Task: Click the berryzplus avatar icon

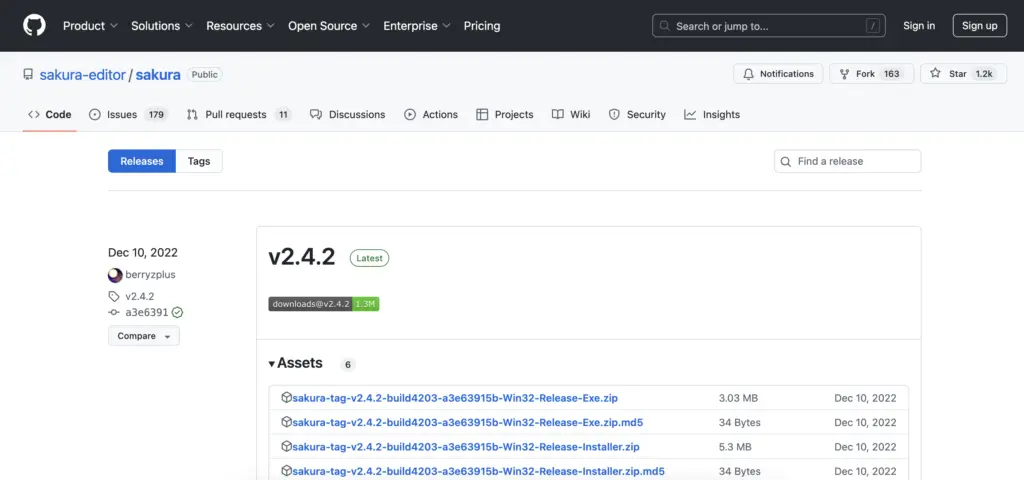Action: pos(115,275)
